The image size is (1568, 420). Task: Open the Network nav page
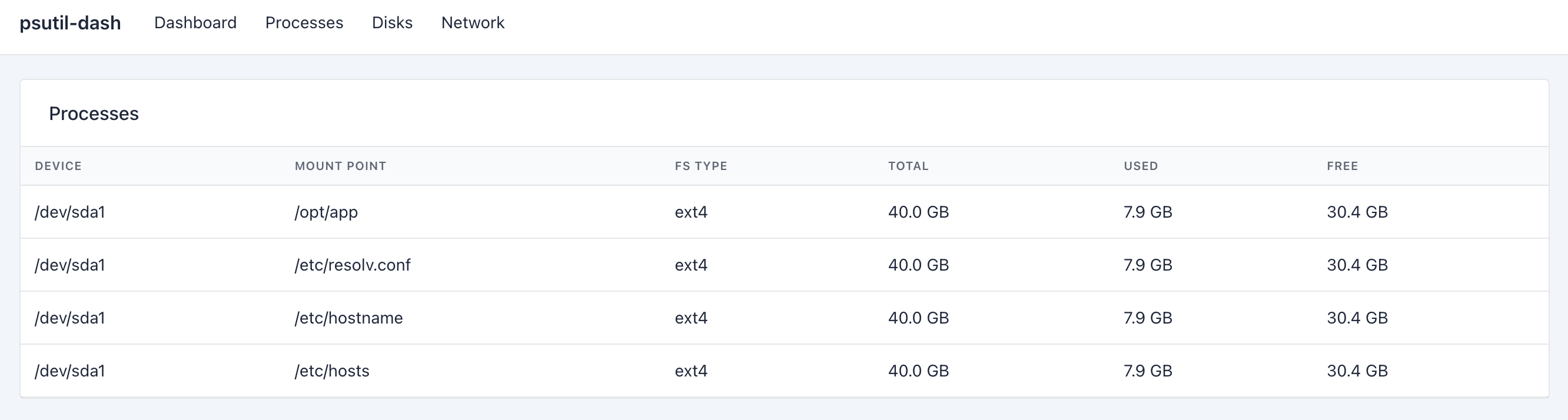click(x=473, y=23)
